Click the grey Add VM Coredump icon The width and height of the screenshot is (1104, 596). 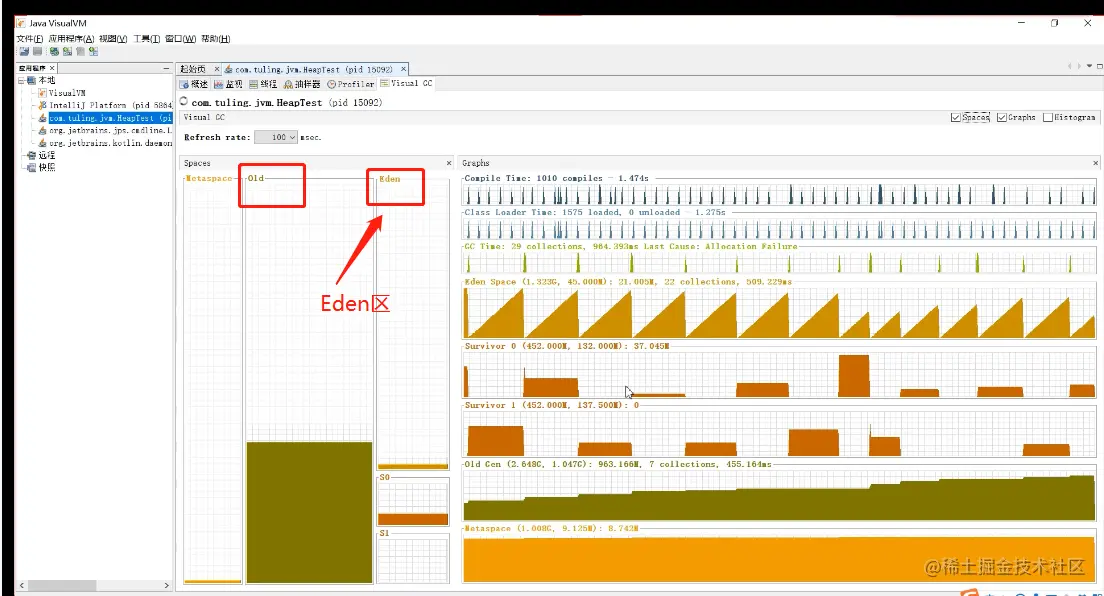pyautogui.click(x=80, y=51)
